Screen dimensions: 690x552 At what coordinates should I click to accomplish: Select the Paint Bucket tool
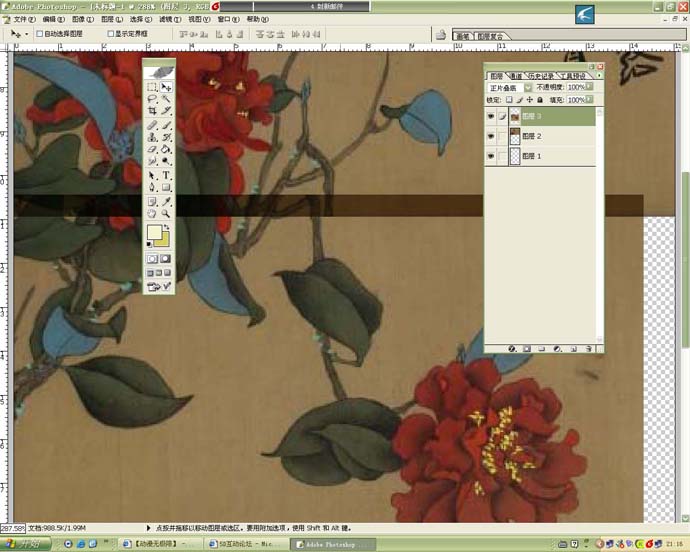coord(166,149)
